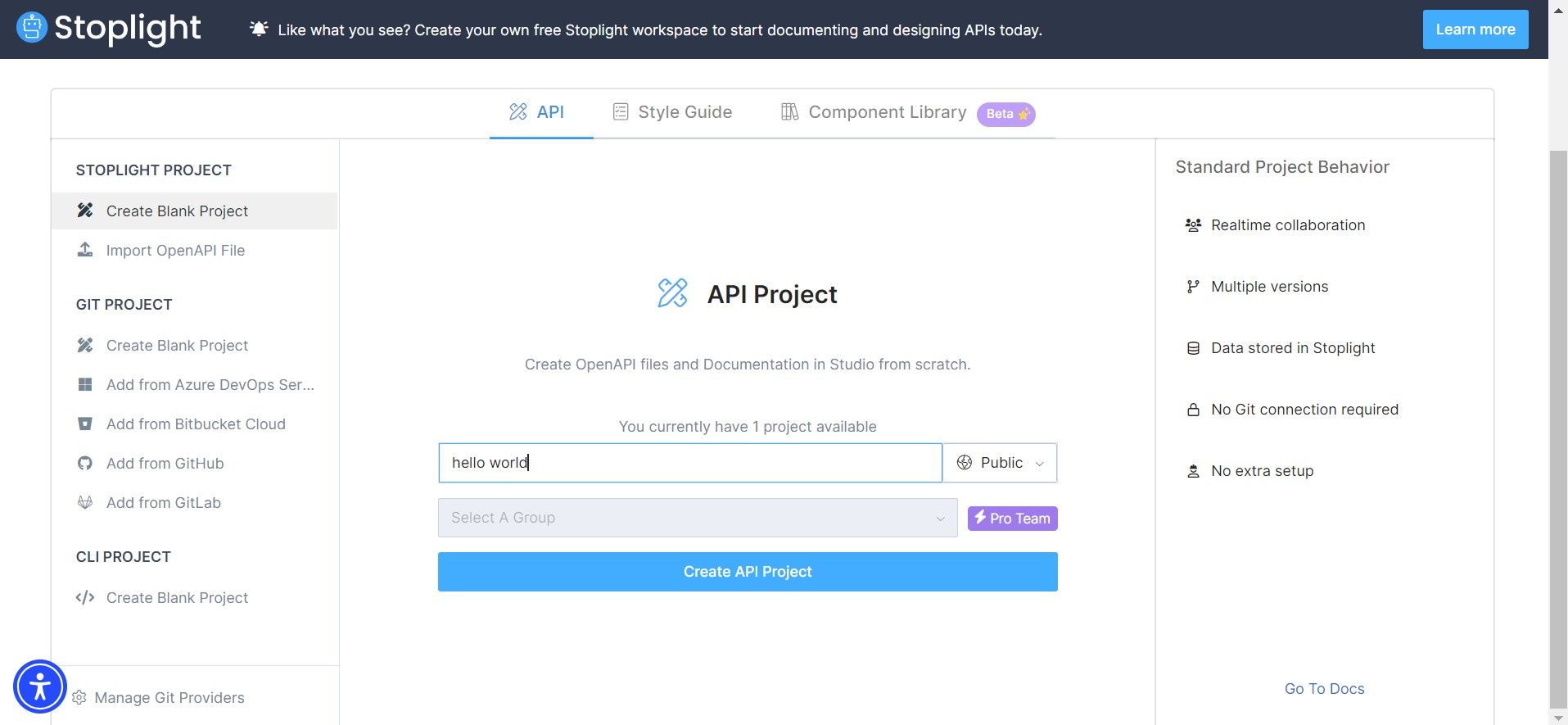
Task: Switch to the Component Library tab
Action: click(x=907, y=112)
